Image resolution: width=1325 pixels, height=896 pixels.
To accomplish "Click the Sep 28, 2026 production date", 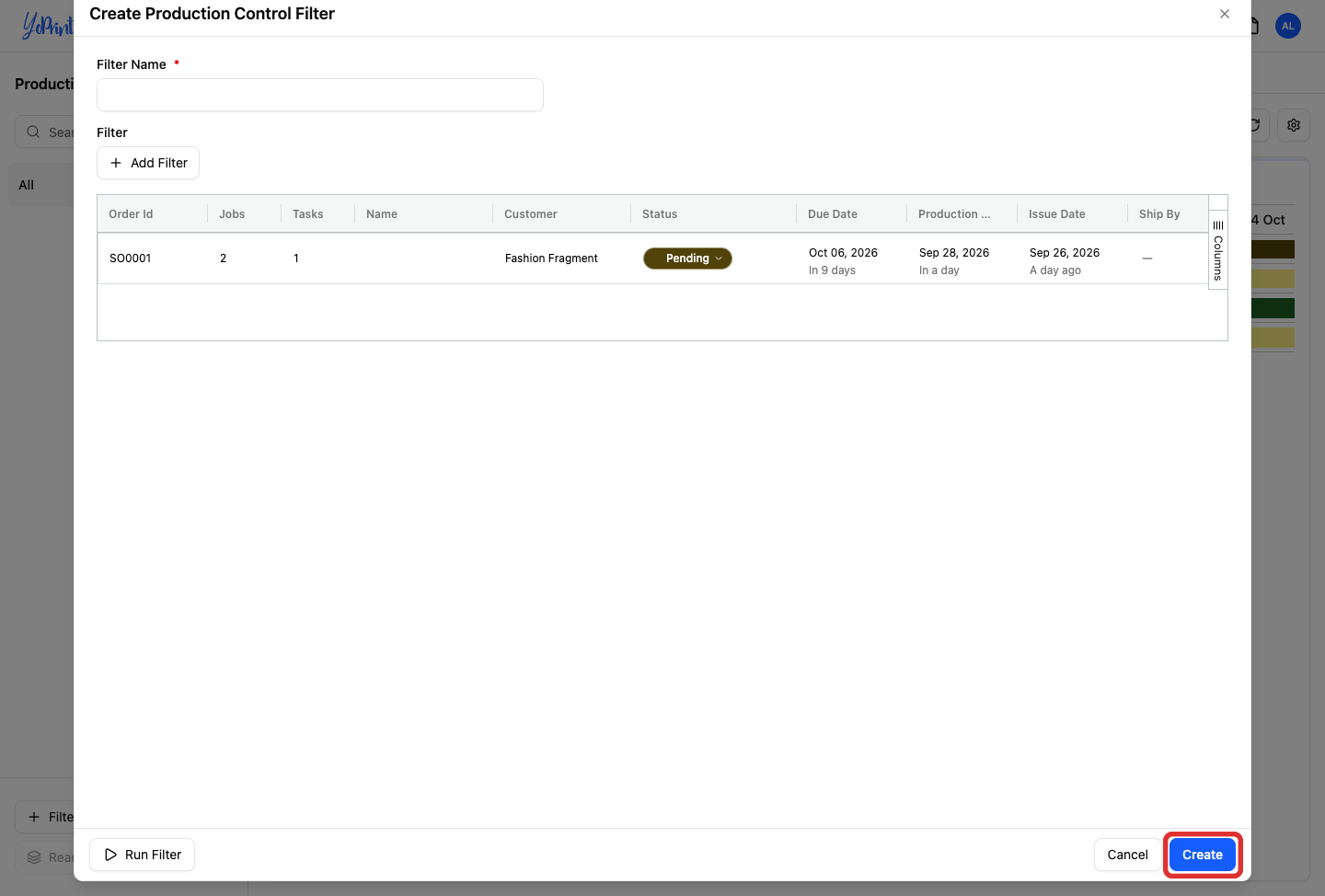I will 954,253.
